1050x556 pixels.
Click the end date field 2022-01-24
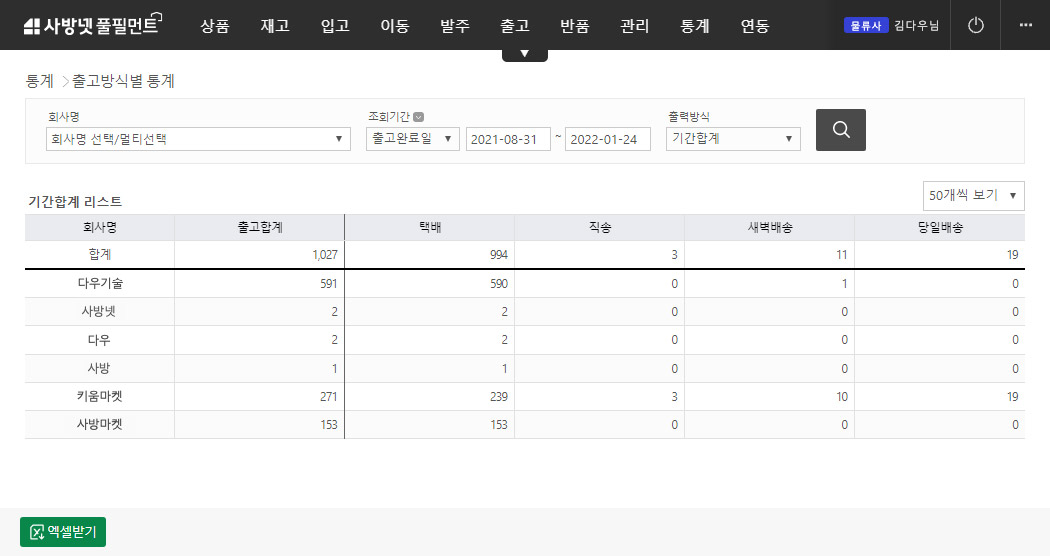pos(607,139)
